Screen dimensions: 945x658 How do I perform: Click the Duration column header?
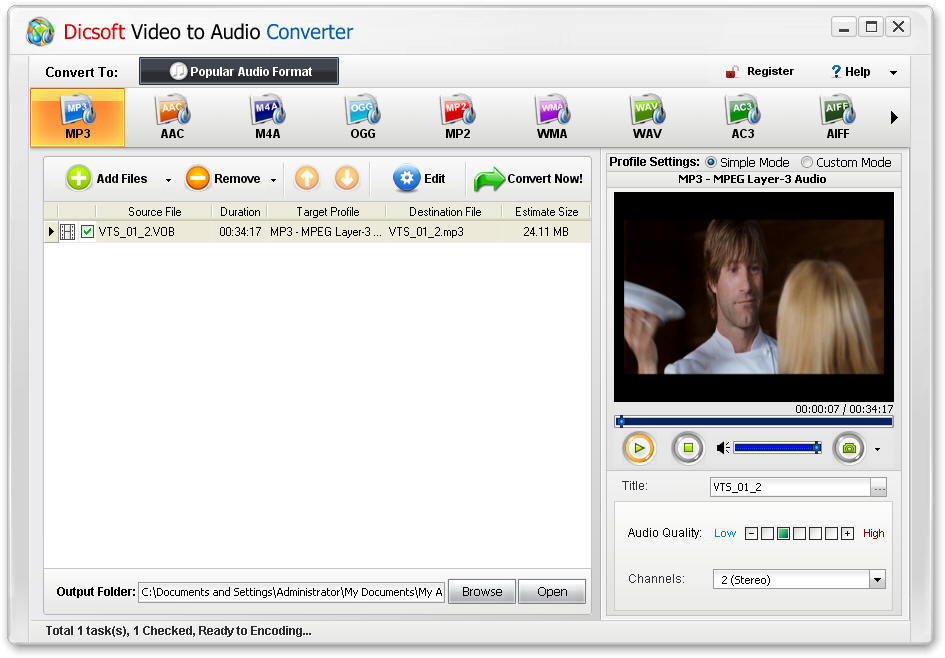coord(240,212)
